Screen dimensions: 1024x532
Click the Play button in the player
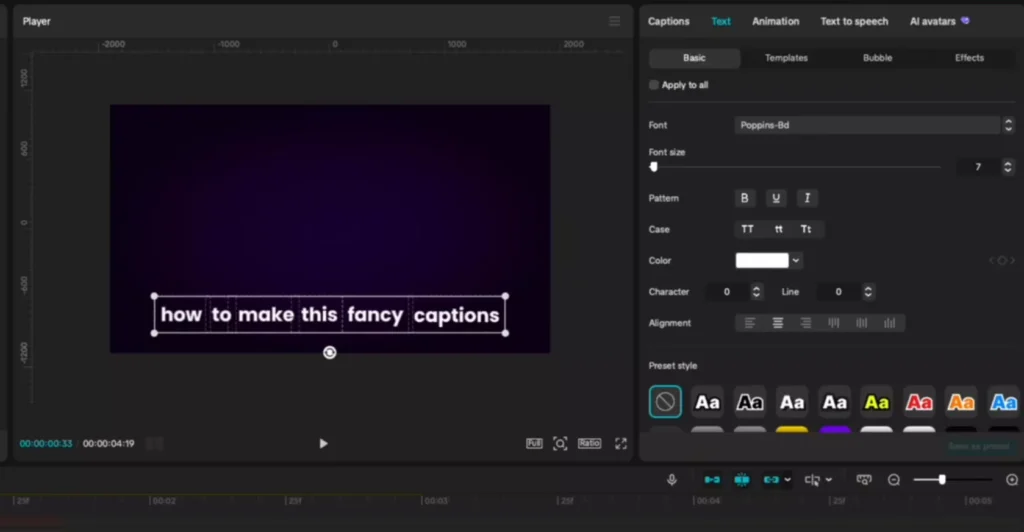point(323,443)
